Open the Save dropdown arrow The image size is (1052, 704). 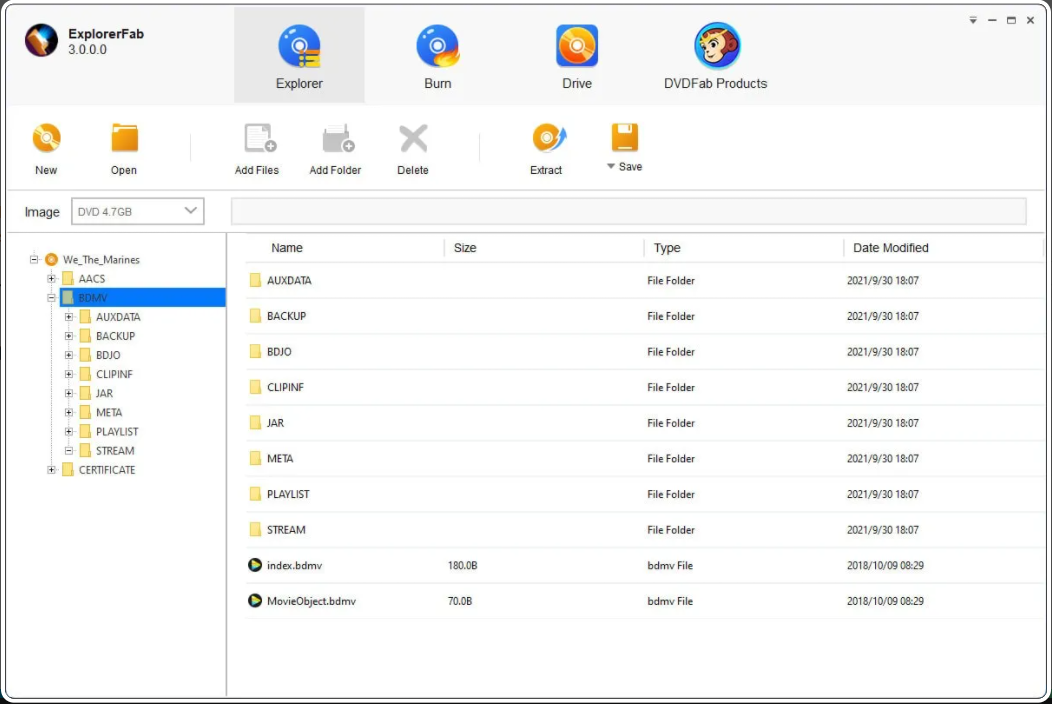click(x=611, y=166)
